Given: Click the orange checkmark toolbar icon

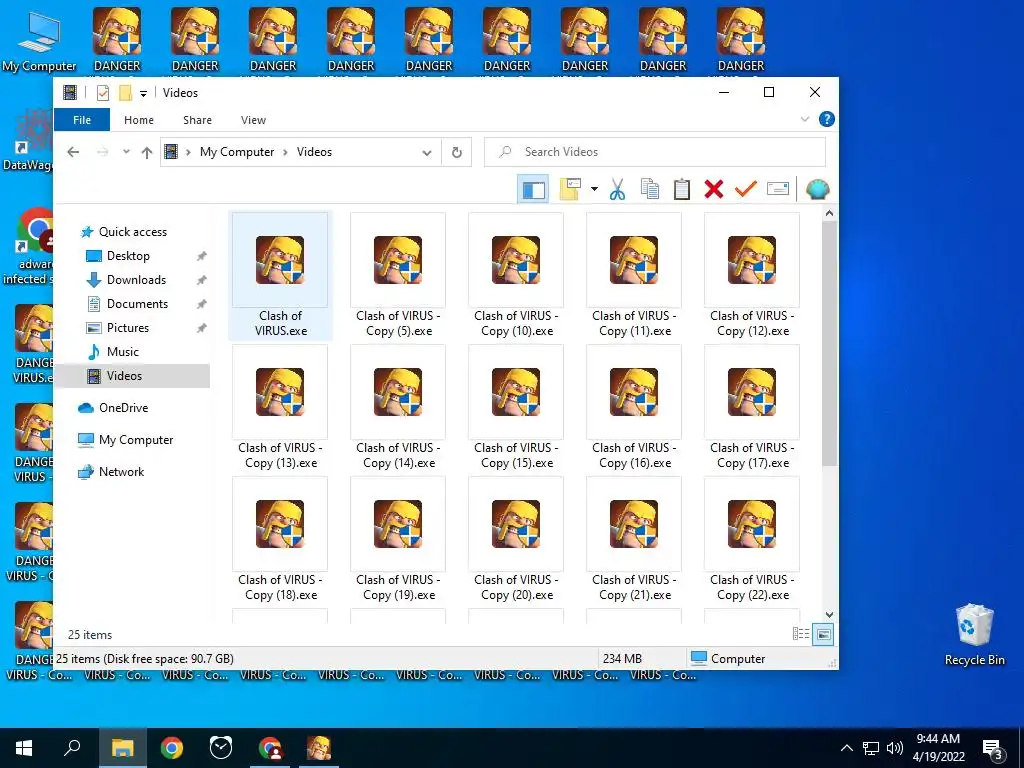Looking at the screenshot, I should click(746, 189).
